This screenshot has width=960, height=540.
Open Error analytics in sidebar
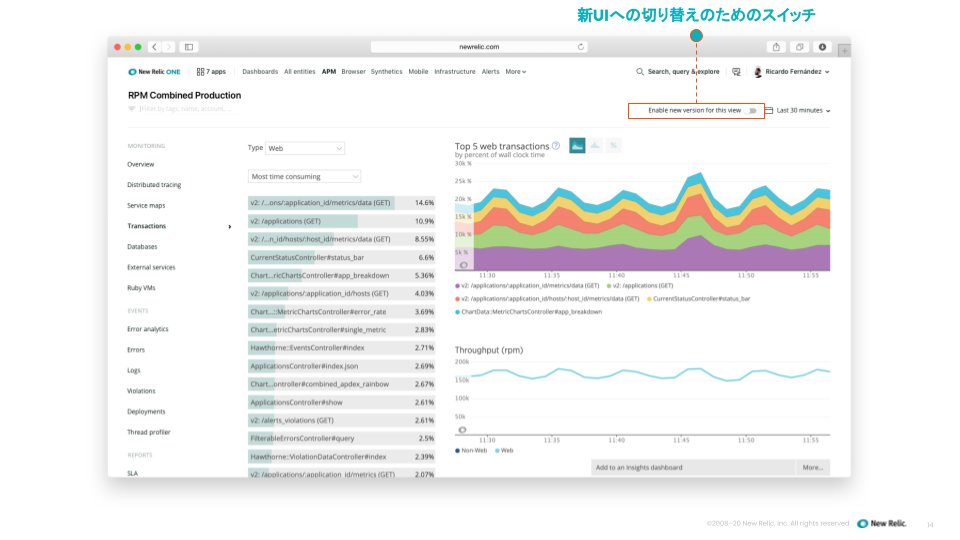click(148, 329)
